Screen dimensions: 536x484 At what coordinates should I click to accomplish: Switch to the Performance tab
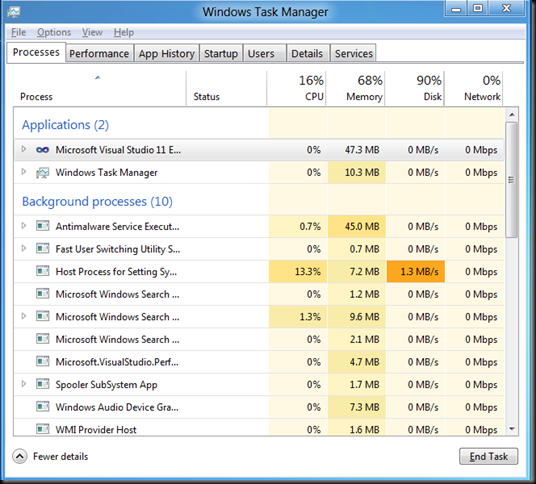99,53
